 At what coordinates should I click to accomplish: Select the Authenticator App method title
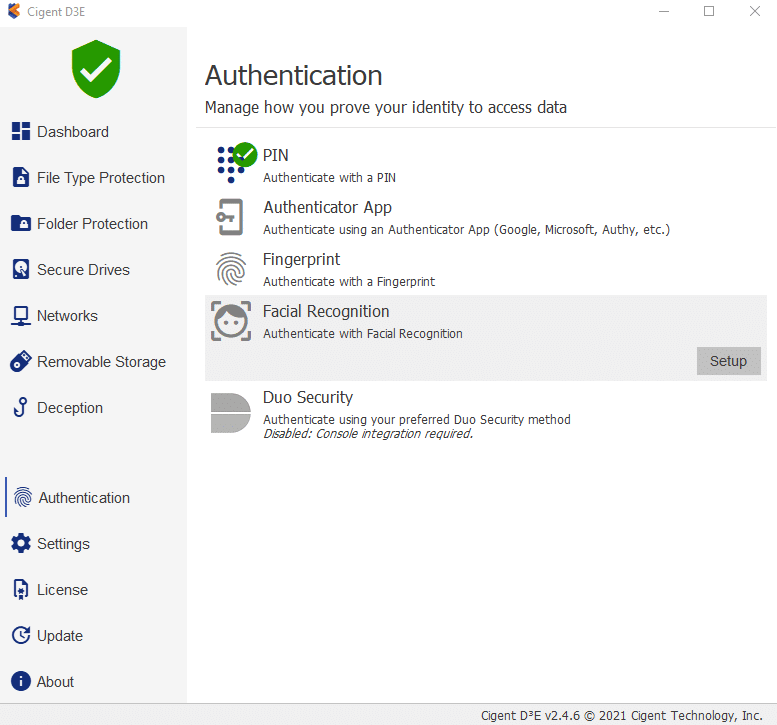tap(328, 207)
